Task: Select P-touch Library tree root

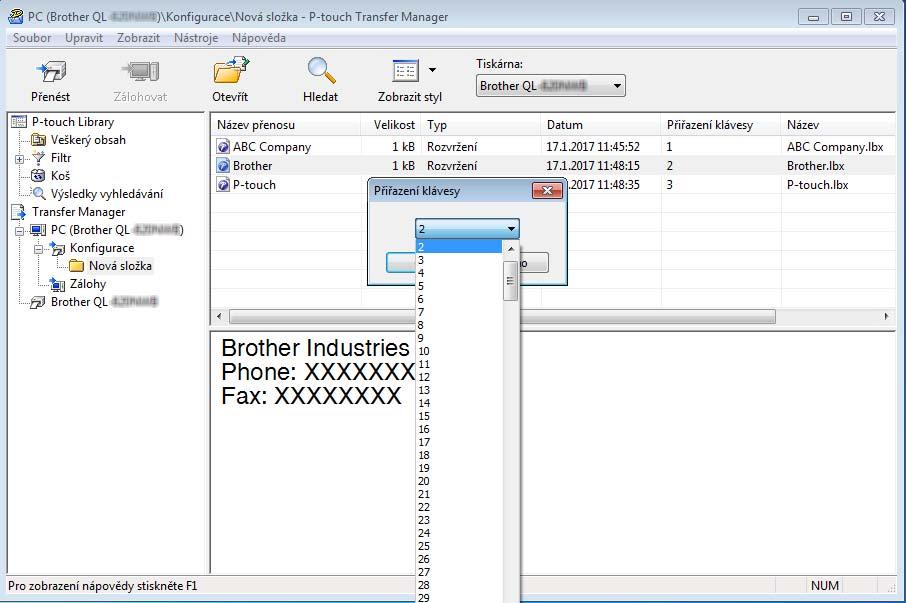Action: click(73, 122)
